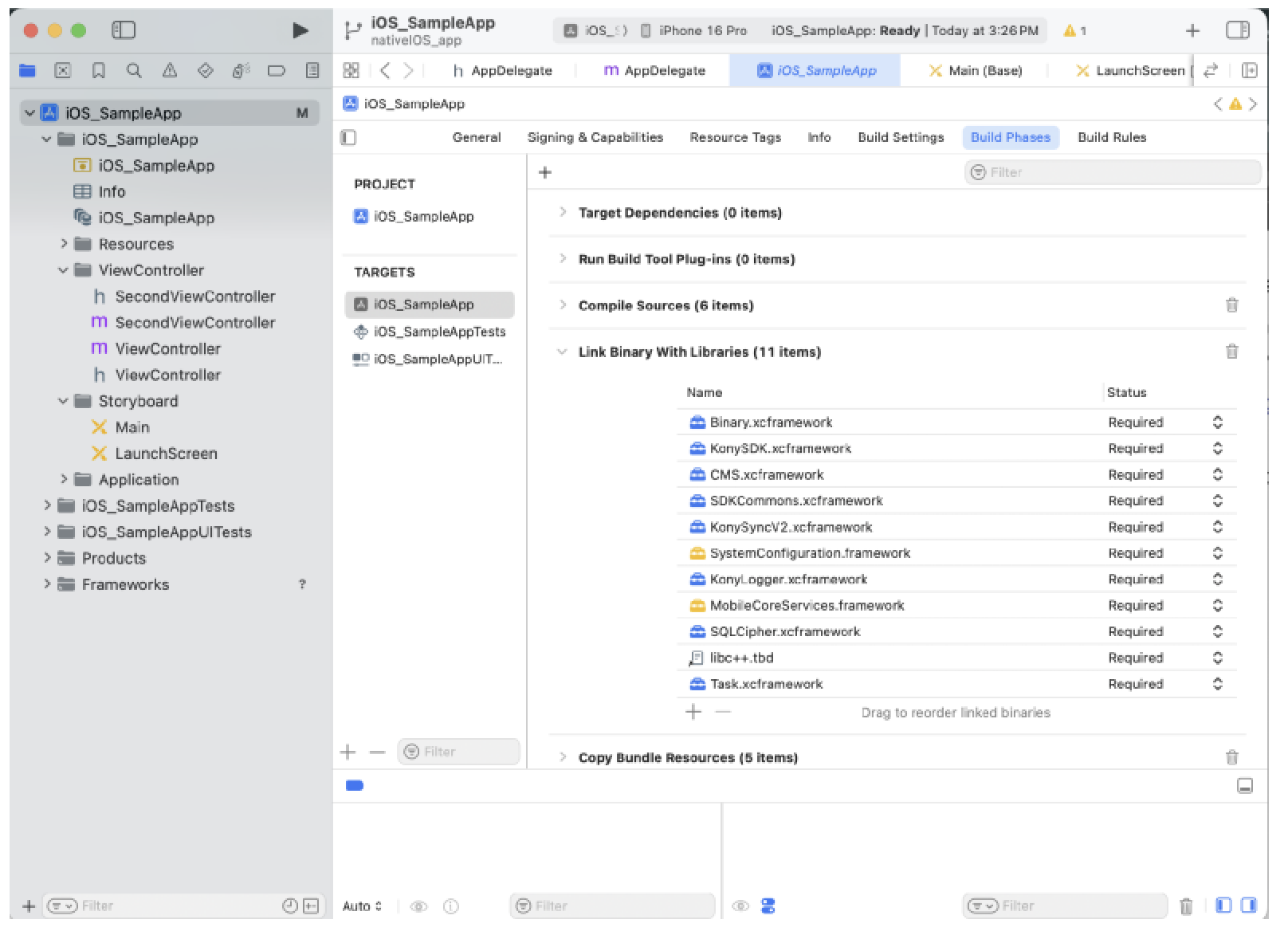Select the Info file in navigator
The image size is (1288, 939).
tap(99, 191)
